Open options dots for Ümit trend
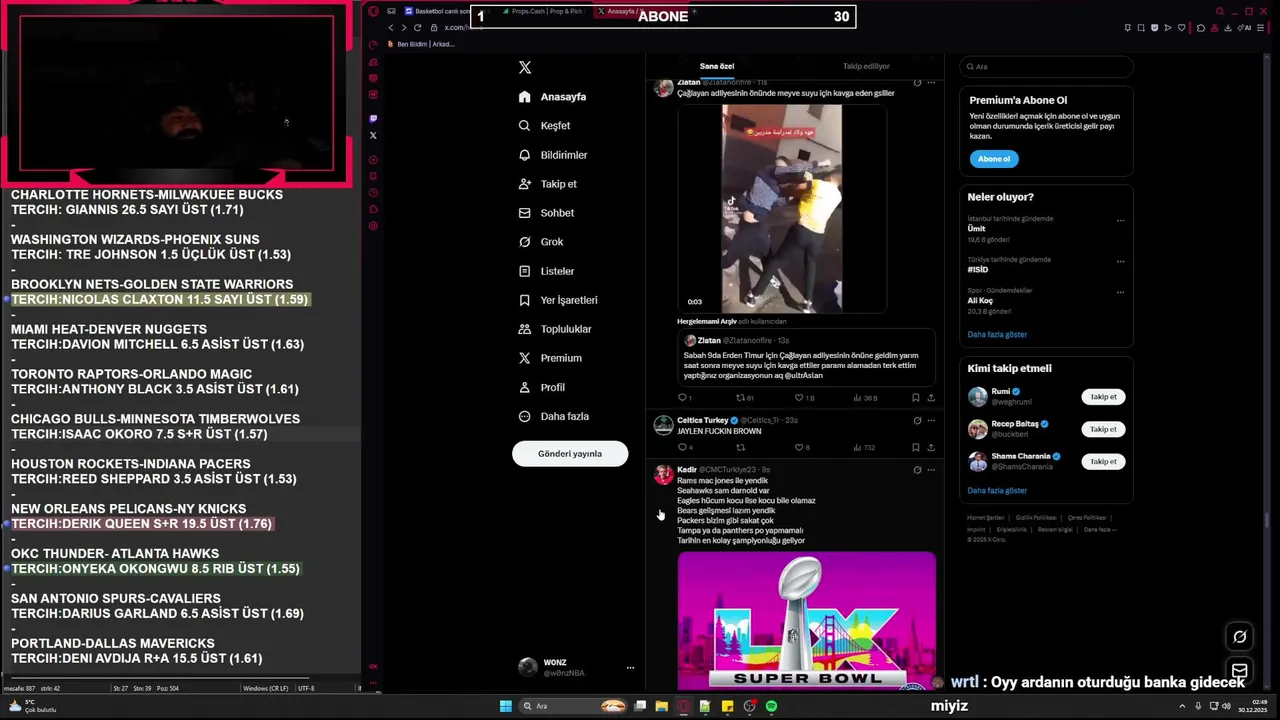This screenshot has width=1280, height=720. pos(1120,220)
